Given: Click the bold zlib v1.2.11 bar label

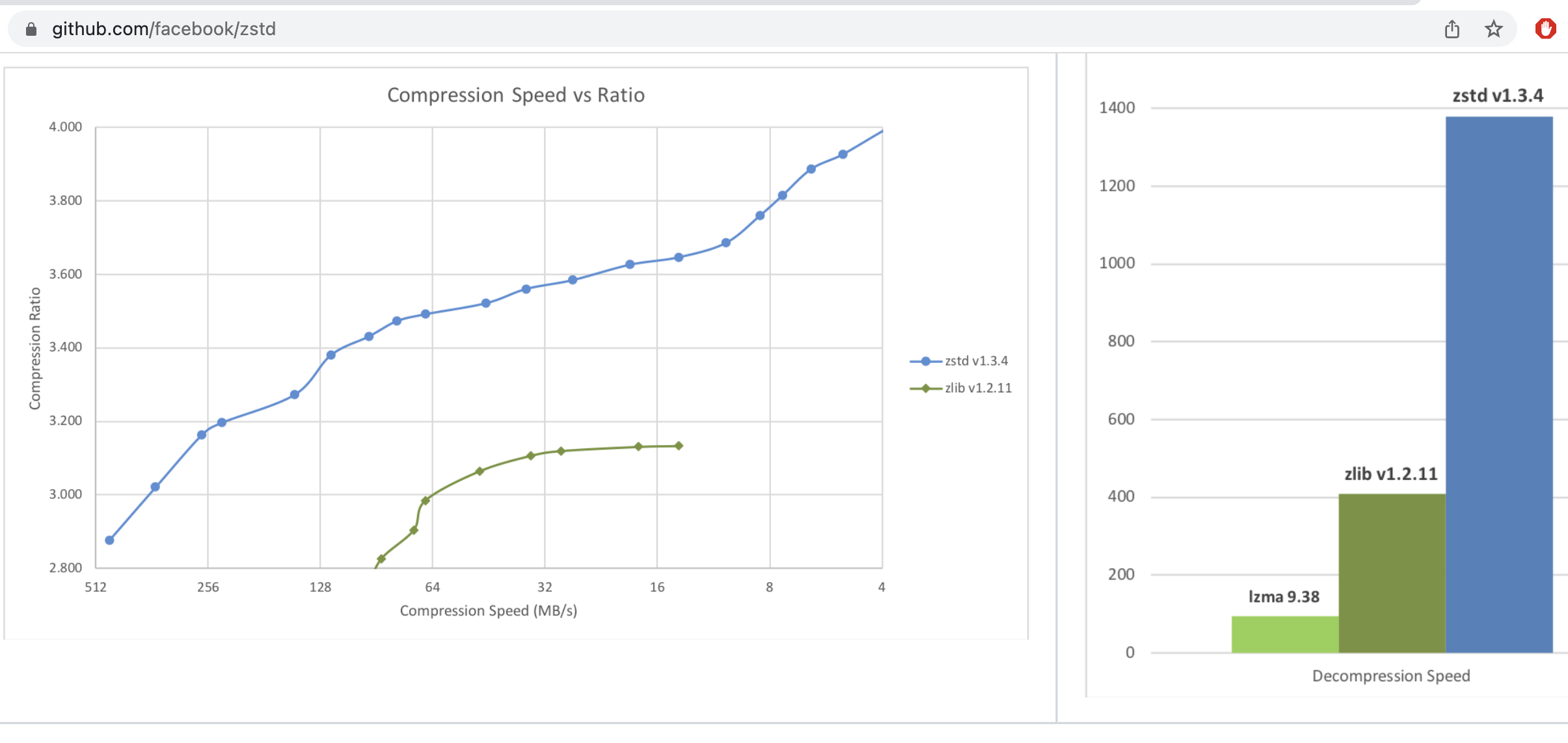Looking at the screenshot, I should tap(1390, 474).
